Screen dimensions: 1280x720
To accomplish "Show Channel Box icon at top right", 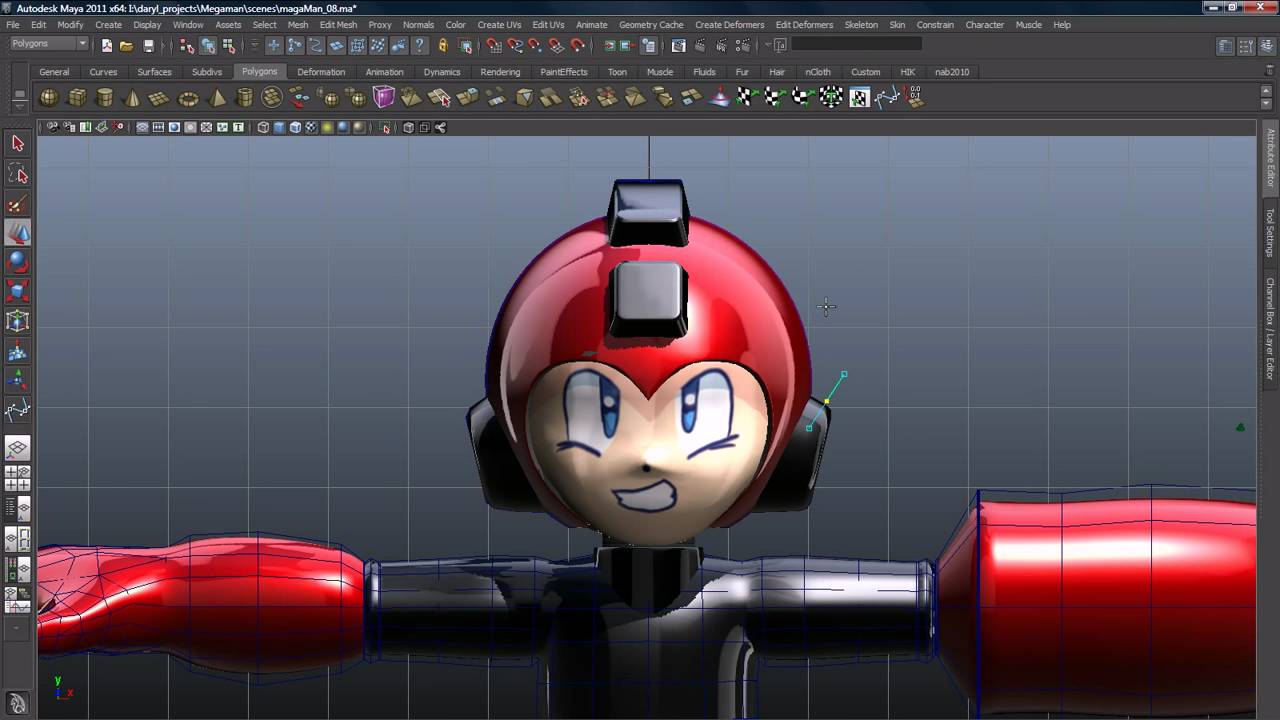I will click(x=1267, y=46).
